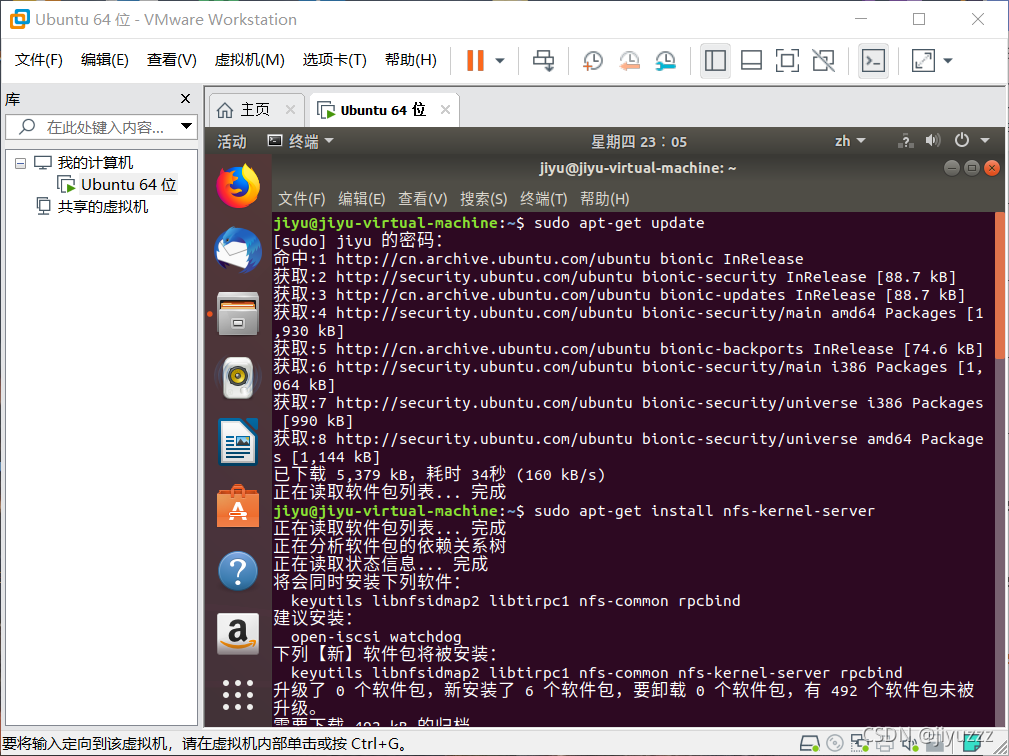
Task: Toggle the thumbnail bar view icon
Action: (752, 60)
